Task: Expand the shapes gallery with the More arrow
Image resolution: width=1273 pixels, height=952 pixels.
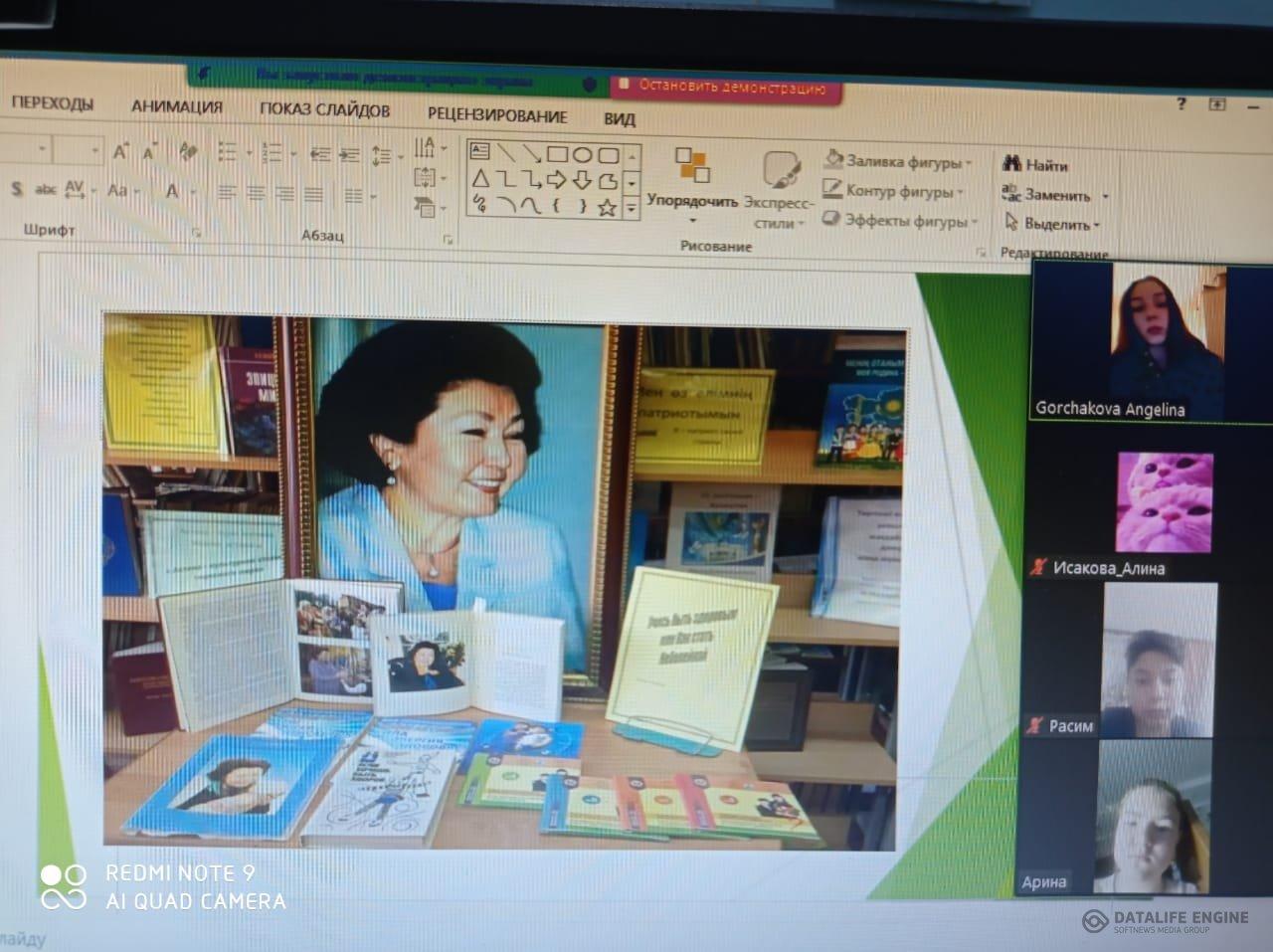Action: click(631, 209)
